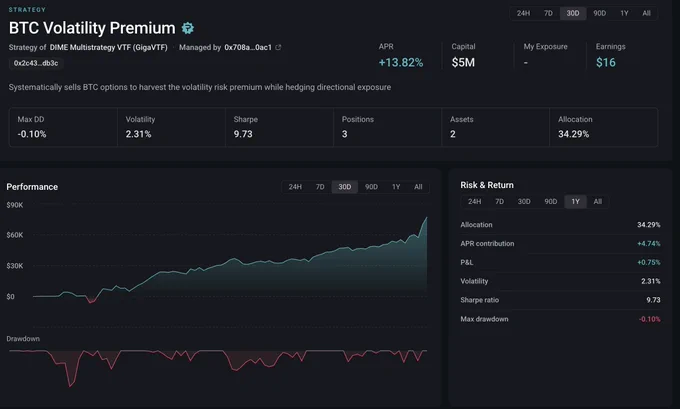Click the peak of the performance chart
This screenshot has height=409, width=680.
point(426,218)
